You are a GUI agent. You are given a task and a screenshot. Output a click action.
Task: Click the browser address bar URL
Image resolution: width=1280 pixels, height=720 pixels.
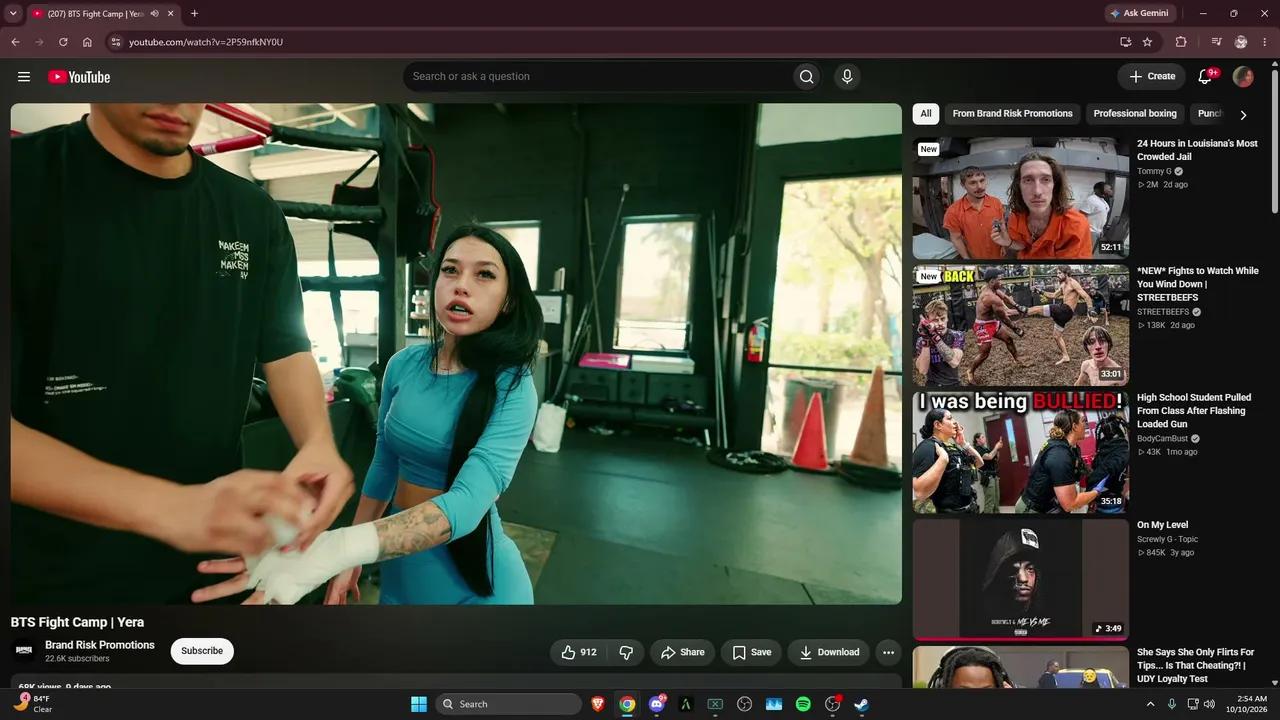206,42
